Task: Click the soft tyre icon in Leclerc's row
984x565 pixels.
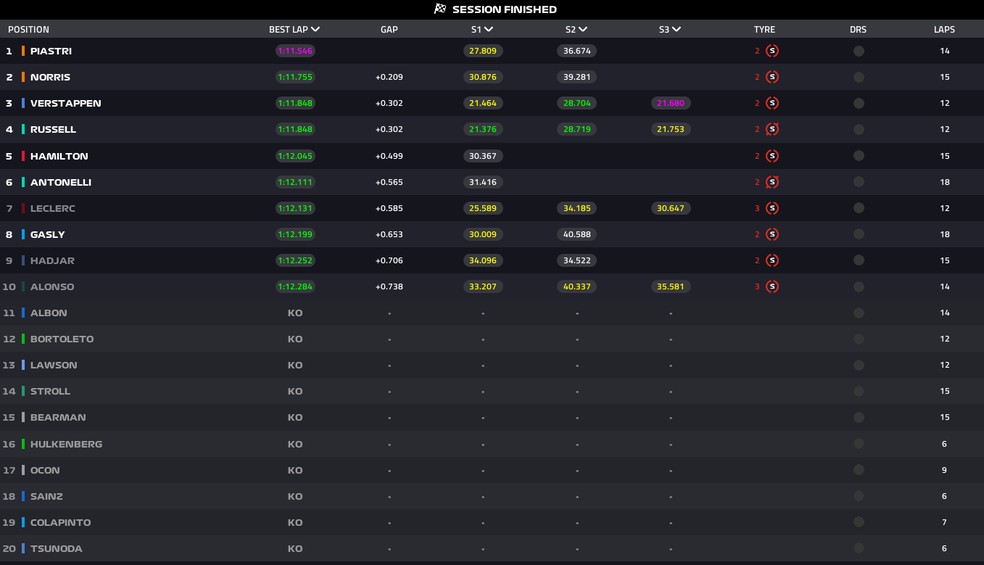Action: point(773,208)
